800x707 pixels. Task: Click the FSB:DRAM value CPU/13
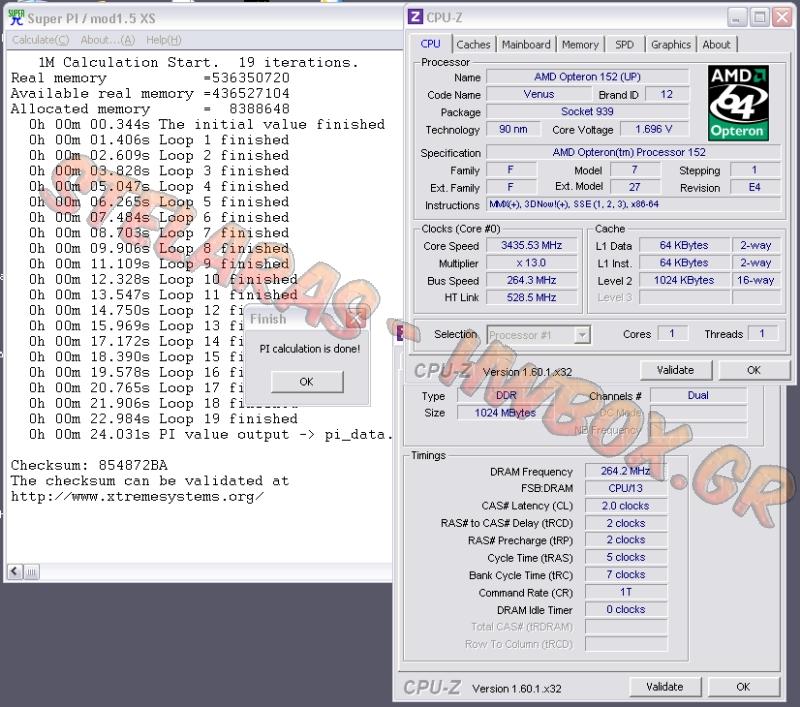coord(626,488)
